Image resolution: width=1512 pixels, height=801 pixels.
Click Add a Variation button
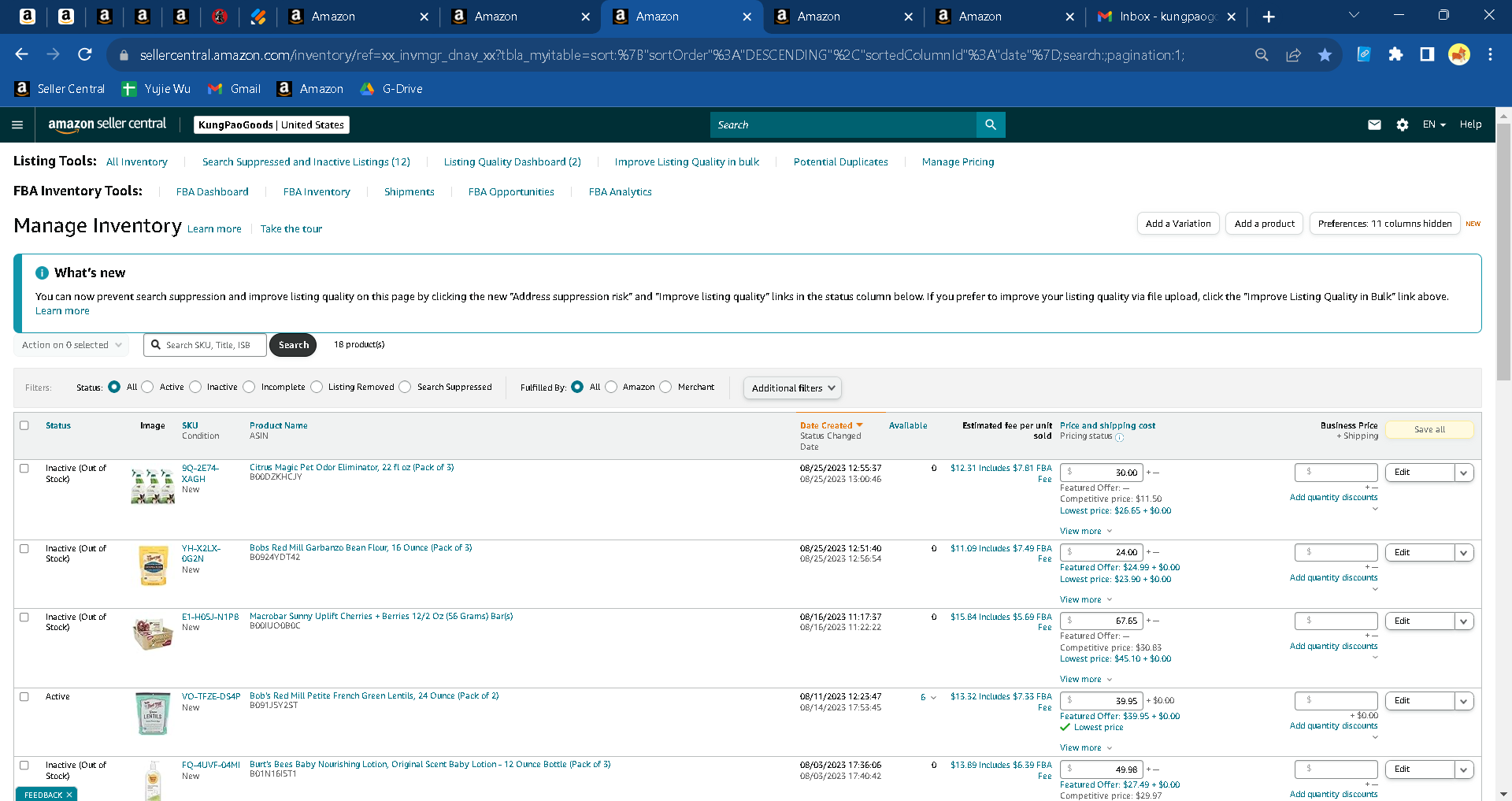tap(1178, 224)
